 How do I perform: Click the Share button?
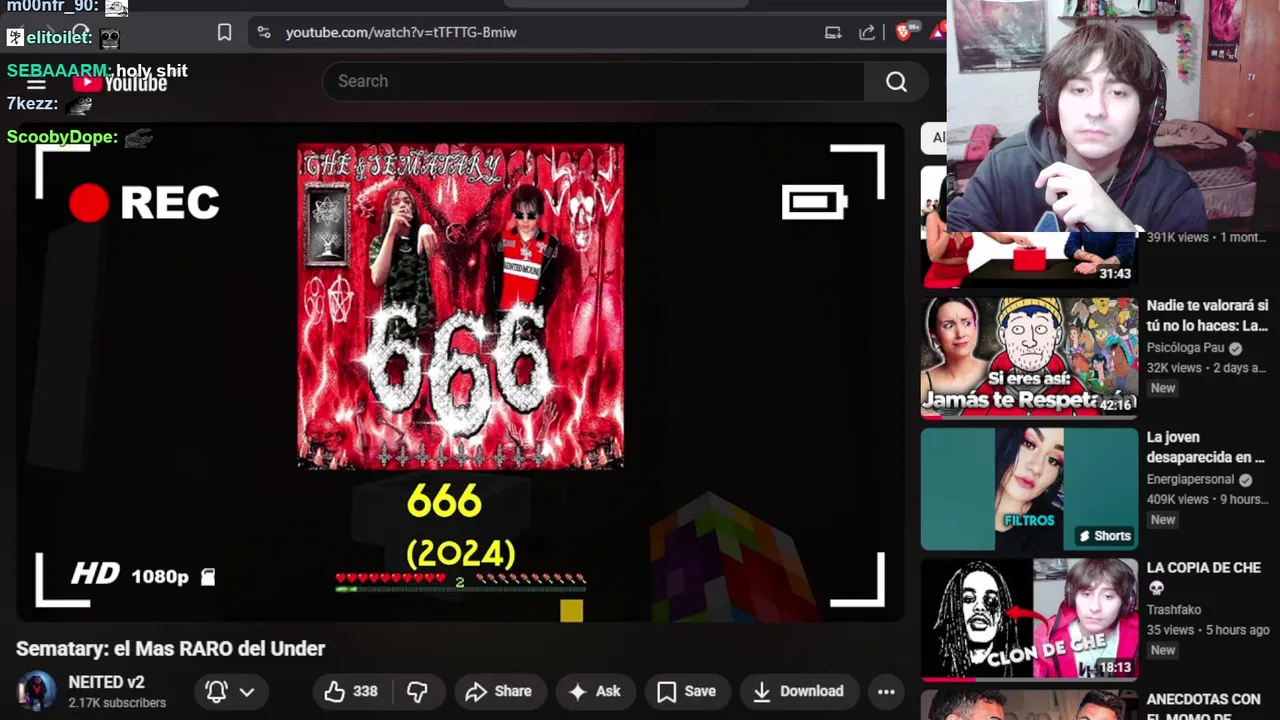pos(498,691)
